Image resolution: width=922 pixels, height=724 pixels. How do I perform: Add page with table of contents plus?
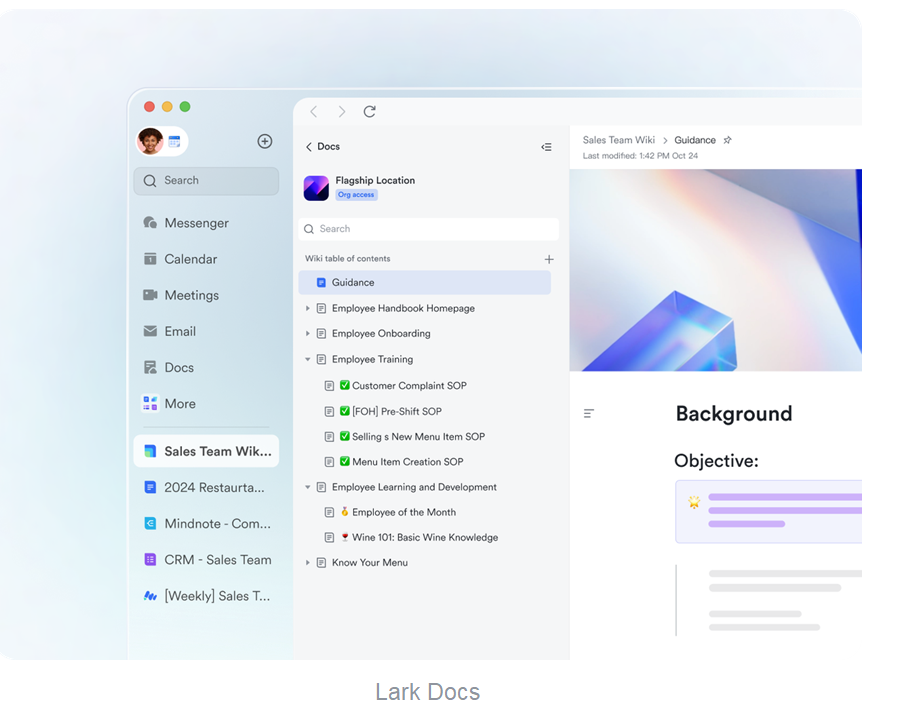click(x=548, y=259)
